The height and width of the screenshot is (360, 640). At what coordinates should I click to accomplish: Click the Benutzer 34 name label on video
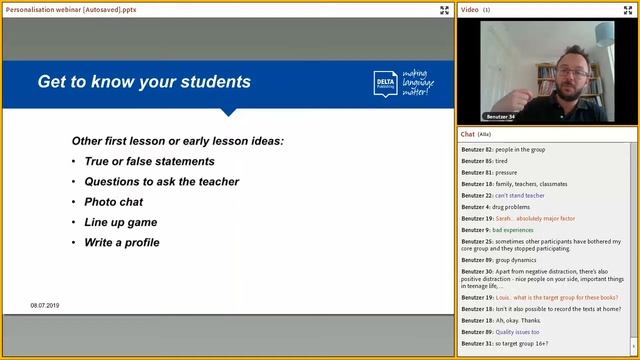[x=500, y=117]
